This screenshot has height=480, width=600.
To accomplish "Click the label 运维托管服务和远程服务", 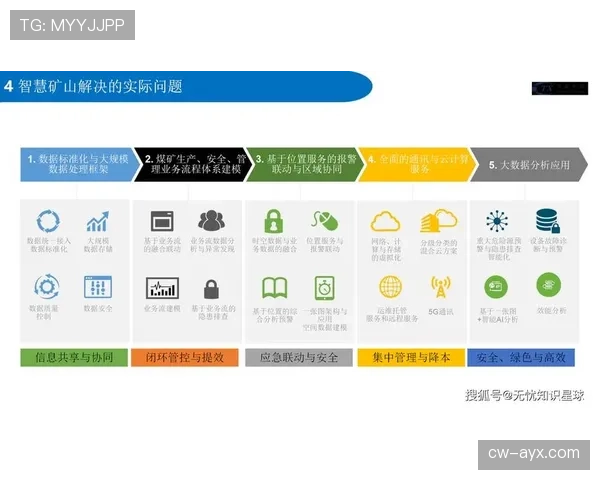I will tap(392, 315).
